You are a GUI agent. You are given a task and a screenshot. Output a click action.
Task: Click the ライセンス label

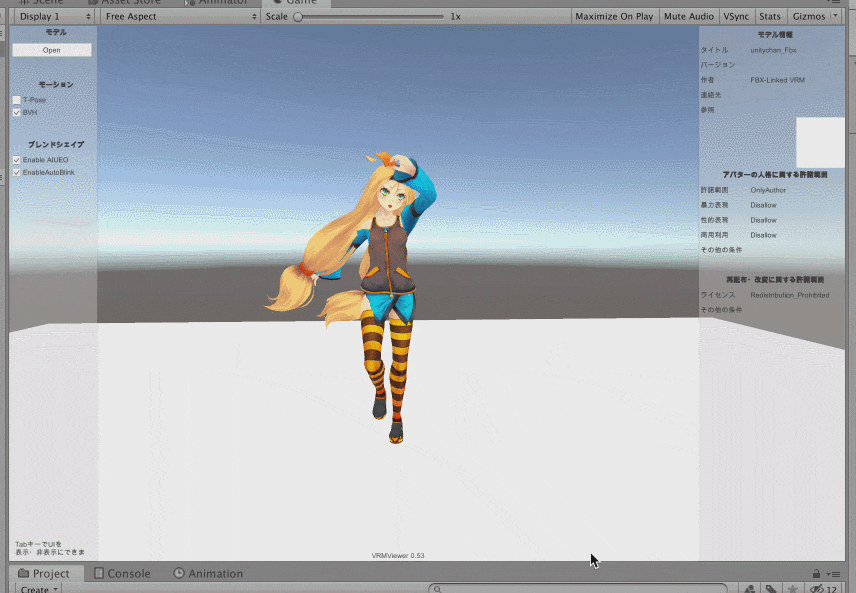pos(718,295)
